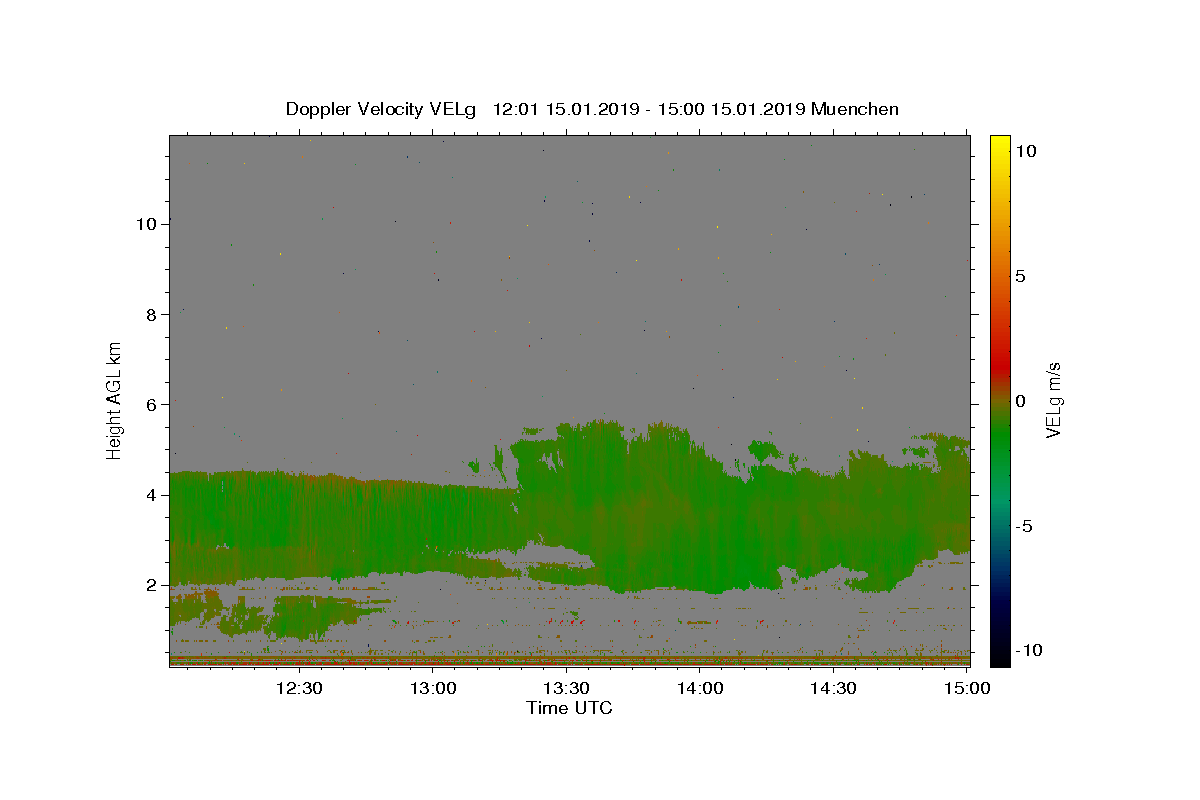The width and height of the screenshot is (1200, 800).
Task: Click the '12:30' time tick label
Action: click(x=298, y=688)
